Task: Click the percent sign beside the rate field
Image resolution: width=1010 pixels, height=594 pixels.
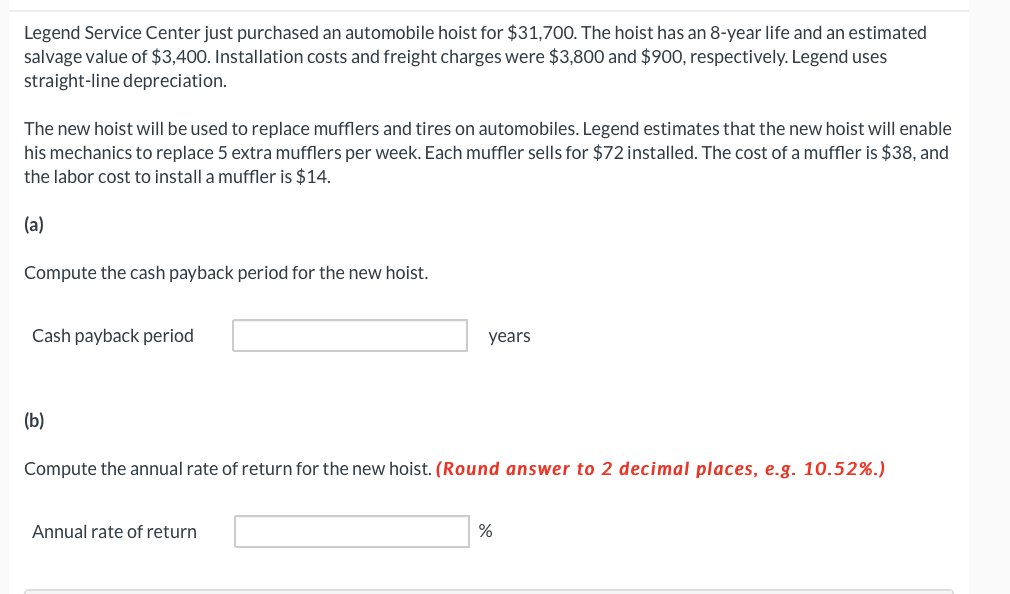Action: (486, 531)
